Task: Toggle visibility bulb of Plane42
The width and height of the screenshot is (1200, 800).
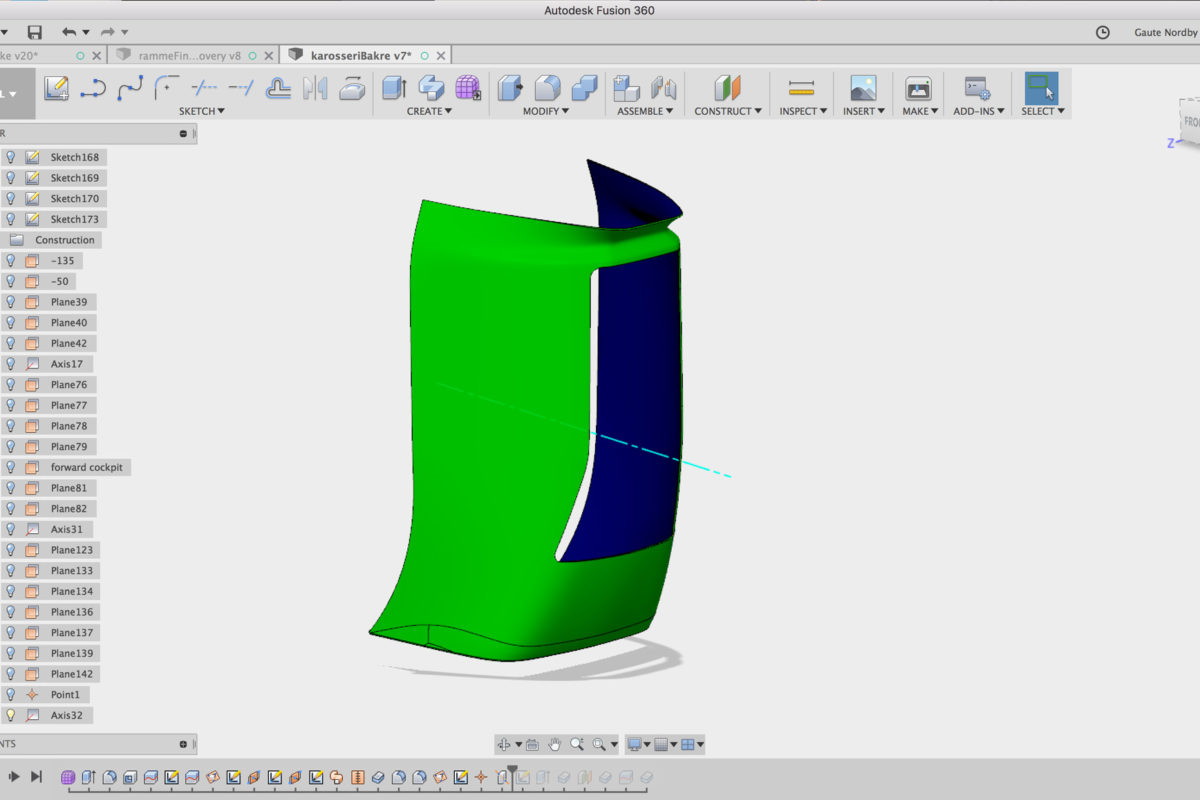Action: pyautogui.click(x=10, y=343)
